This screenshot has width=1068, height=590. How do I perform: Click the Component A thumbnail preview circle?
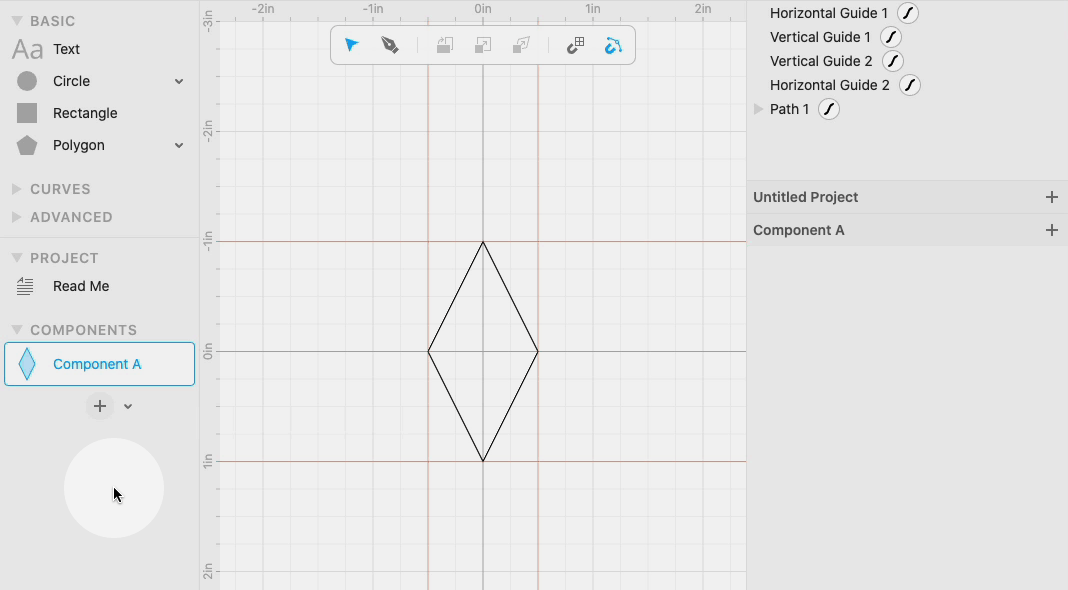point(113,488)
